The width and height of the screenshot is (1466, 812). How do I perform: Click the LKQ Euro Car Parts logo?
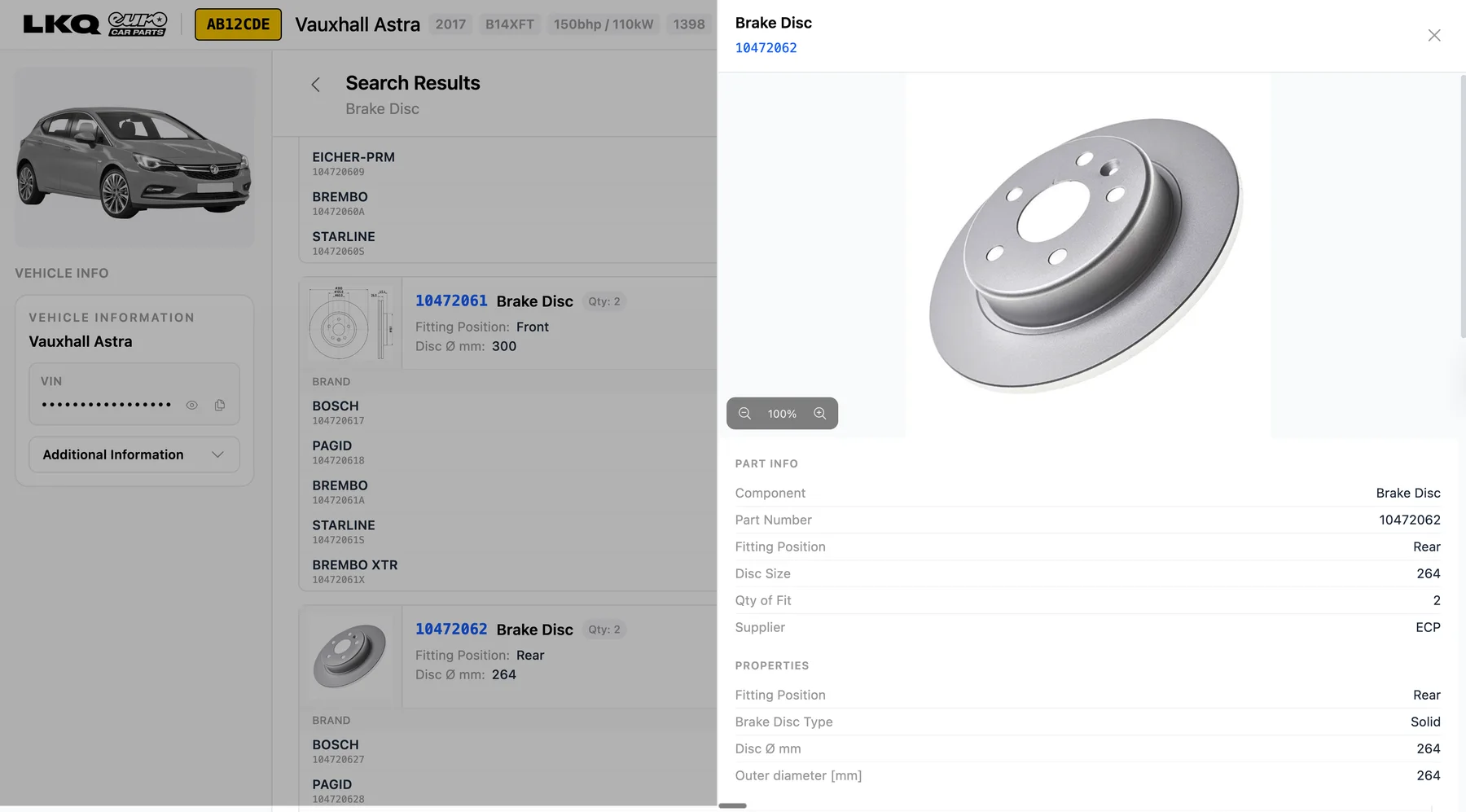coord(95,24)
